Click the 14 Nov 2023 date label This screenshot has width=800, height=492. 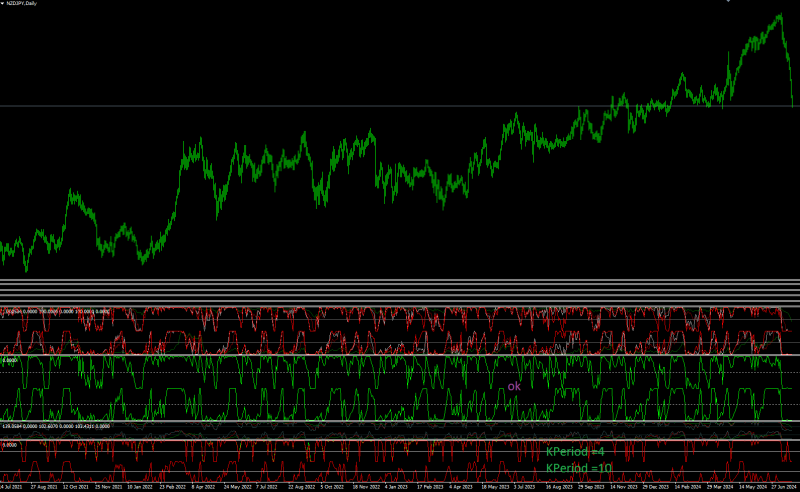623,487
